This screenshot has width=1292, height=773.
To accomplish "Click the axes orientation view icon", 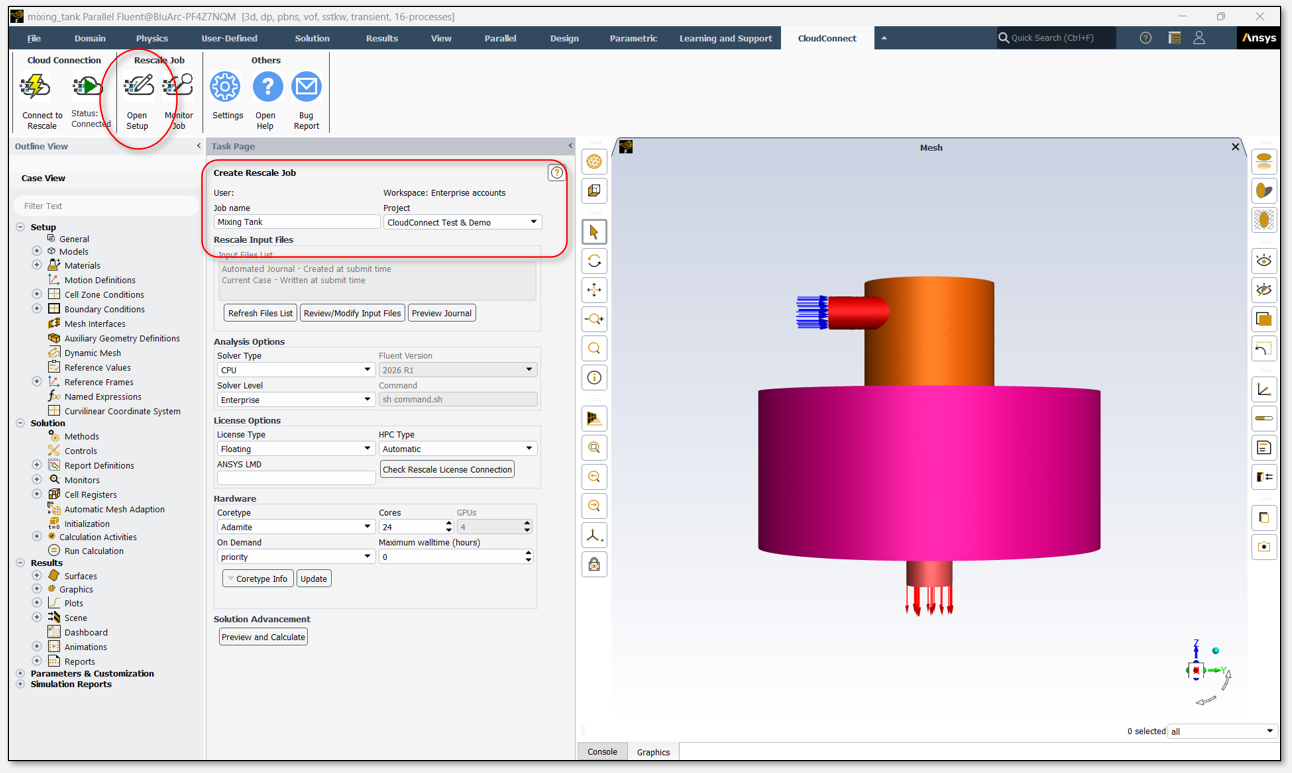I will coord(594,536).
